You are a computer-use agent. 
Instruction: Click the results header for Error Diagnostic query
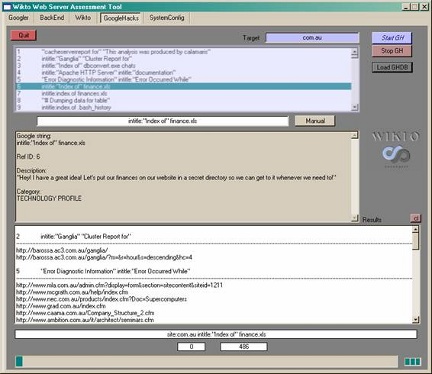(103, 271)
